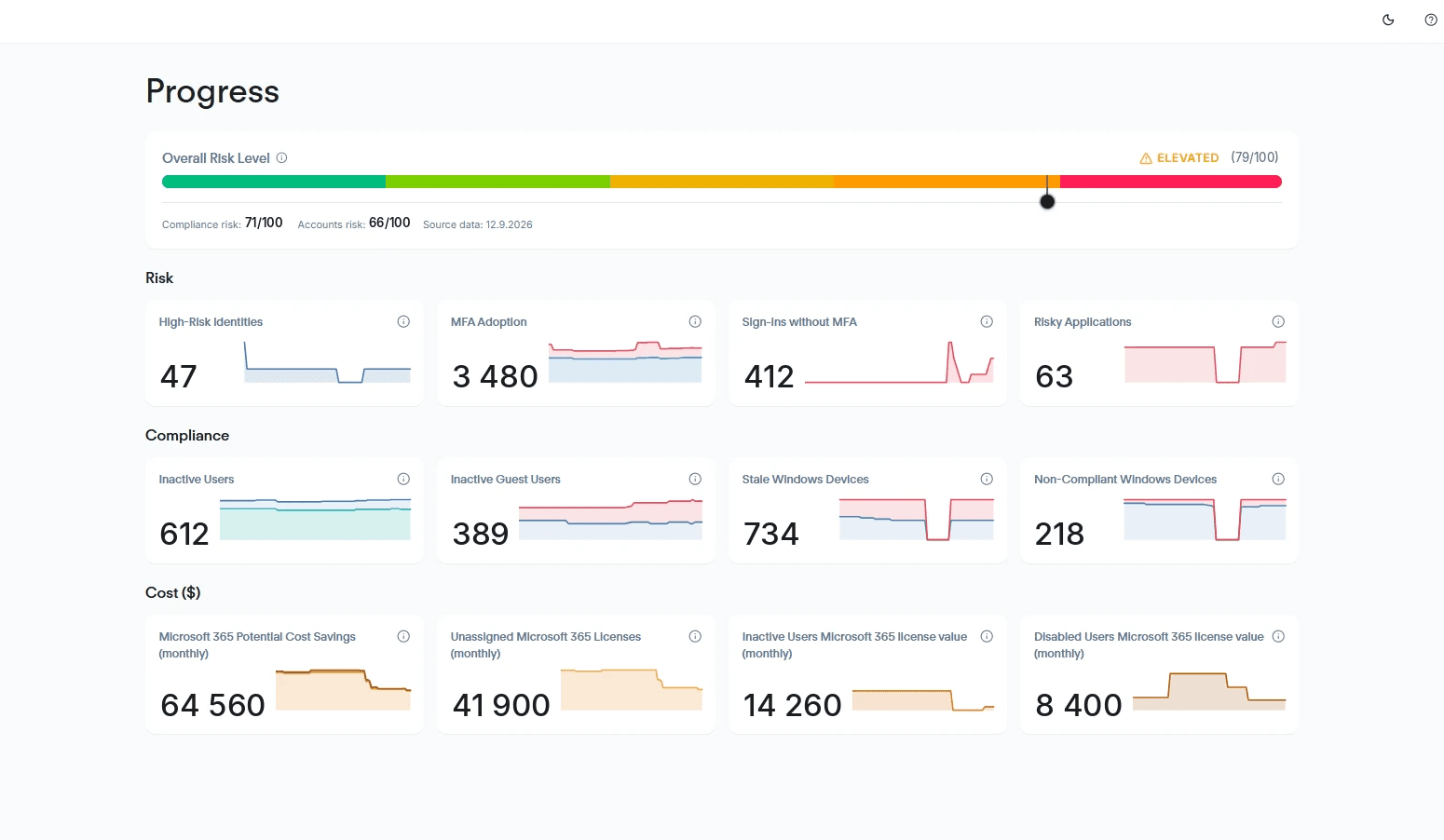Image resolution: width=1444 pixels, height=840 pixels.
Task: Open the Unassigned Licenses trend chart
Action: click(x=632, y=689)
